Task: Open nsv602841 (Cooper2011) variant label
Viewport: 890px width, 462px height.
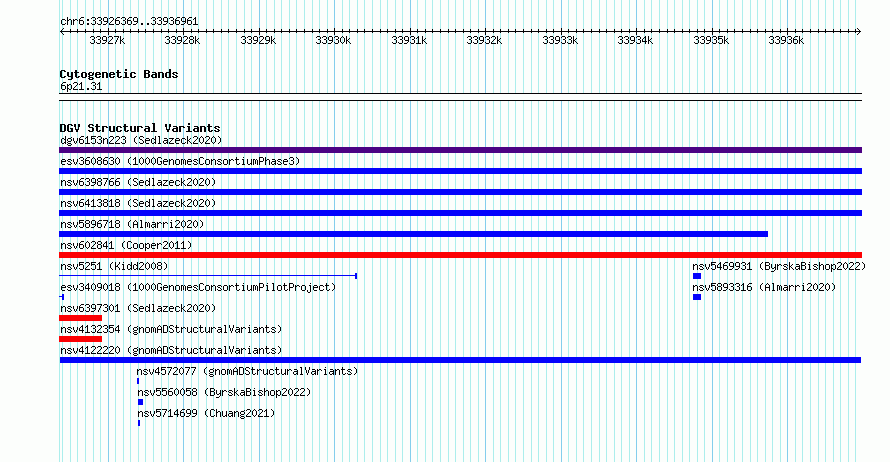Action: click(126, 245)
